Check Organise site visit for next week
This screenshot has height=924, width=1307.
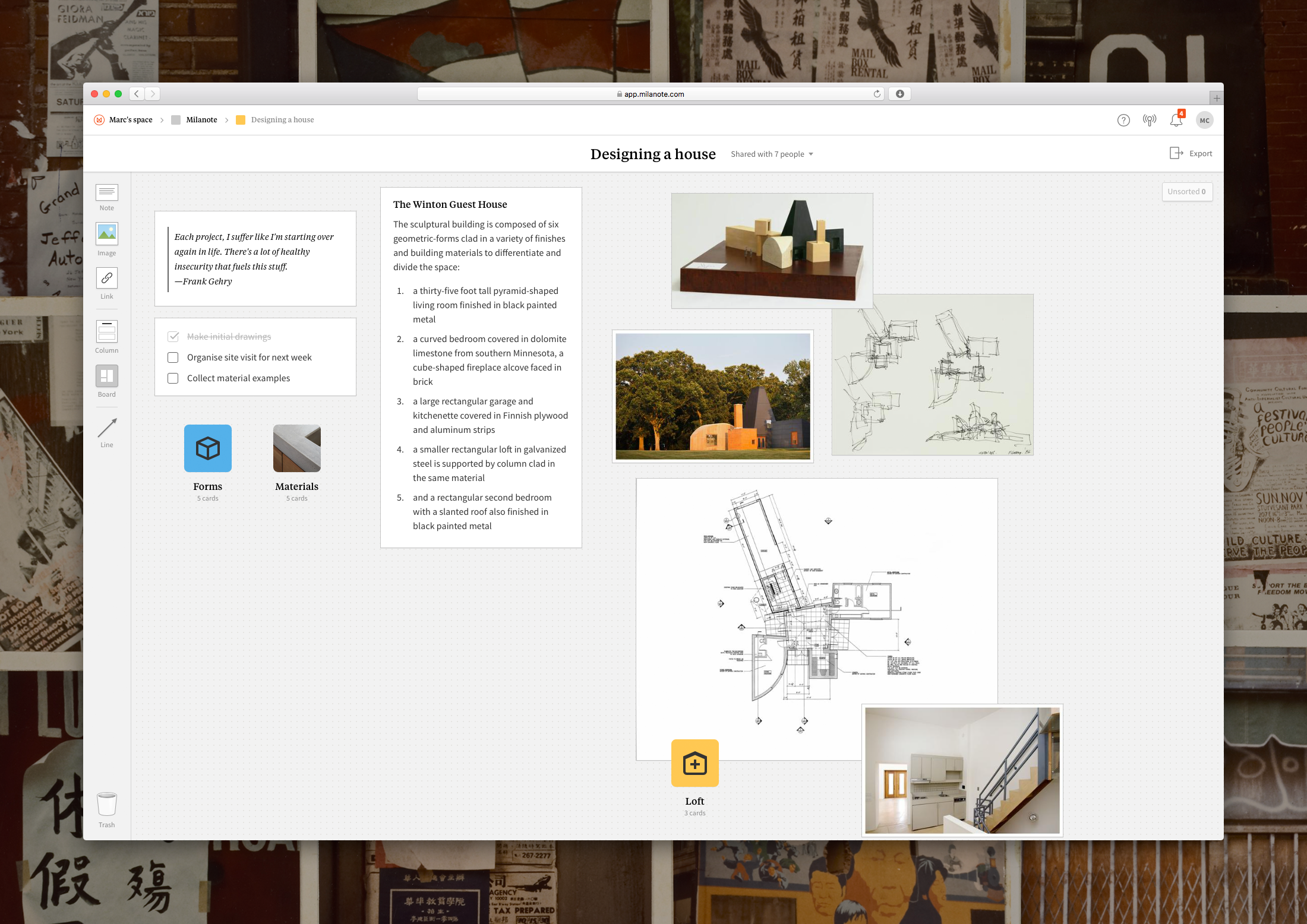point(173,357)
